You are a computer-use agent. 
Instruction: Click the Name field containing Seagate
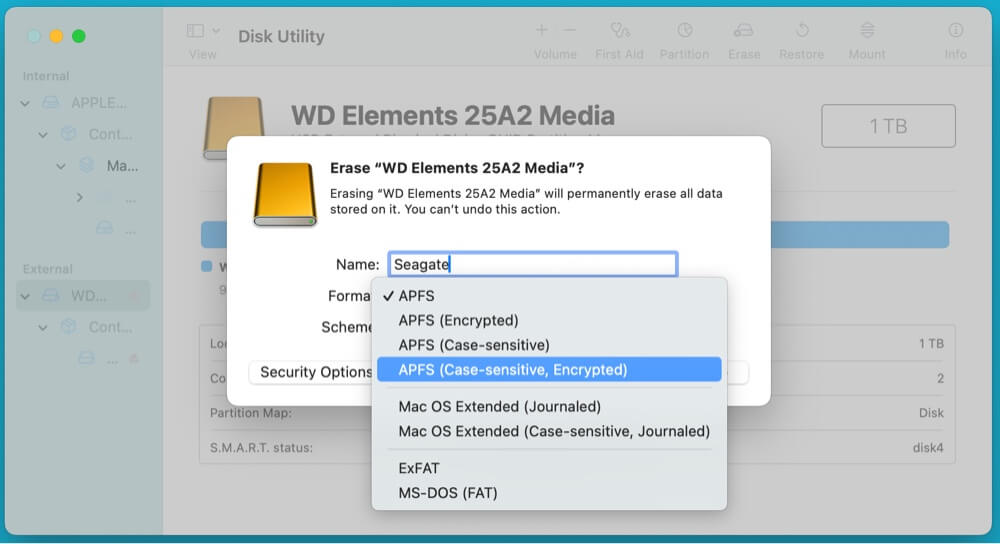coord(533,264)
